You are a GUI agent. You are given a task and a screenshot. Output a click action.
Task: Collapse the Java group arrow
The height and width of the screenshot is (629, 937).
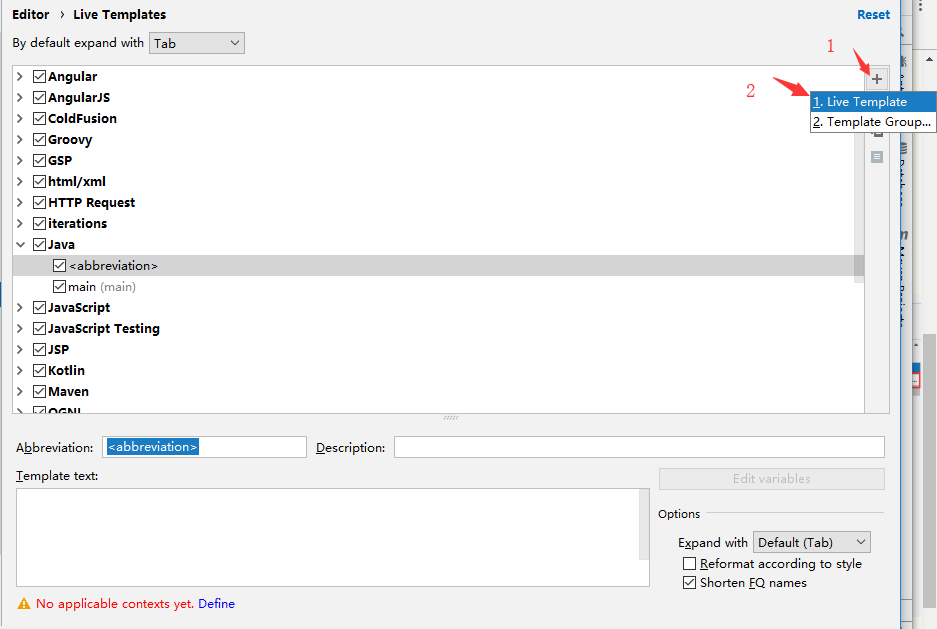[x=20, y=244]
